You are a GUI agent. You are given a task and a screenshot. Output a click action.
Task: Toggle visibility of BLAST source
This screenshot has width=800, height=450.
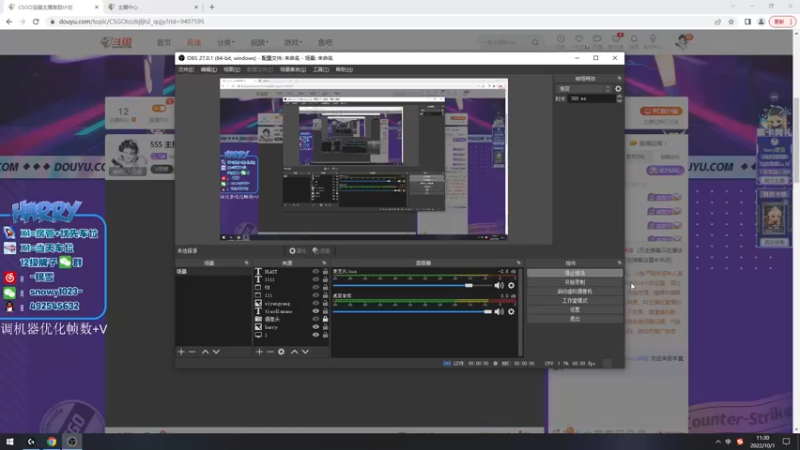tap(315, 271)
